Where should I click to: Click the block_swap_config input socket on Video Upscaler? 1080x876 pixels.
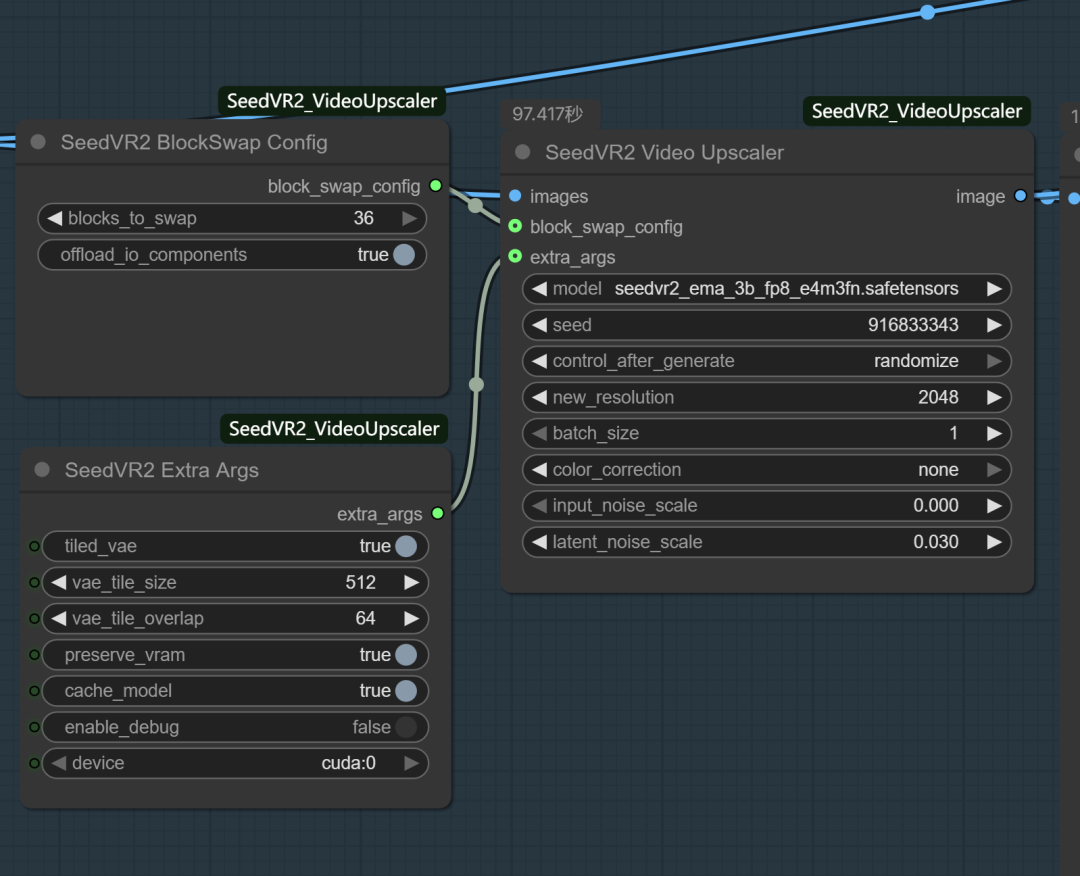[x=515, y=226]
